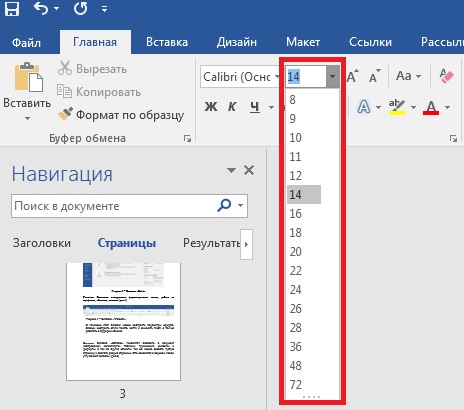The image size is (464, 410).
Task: Select font size 18 from the list
Action: click(x=313, y=233)
